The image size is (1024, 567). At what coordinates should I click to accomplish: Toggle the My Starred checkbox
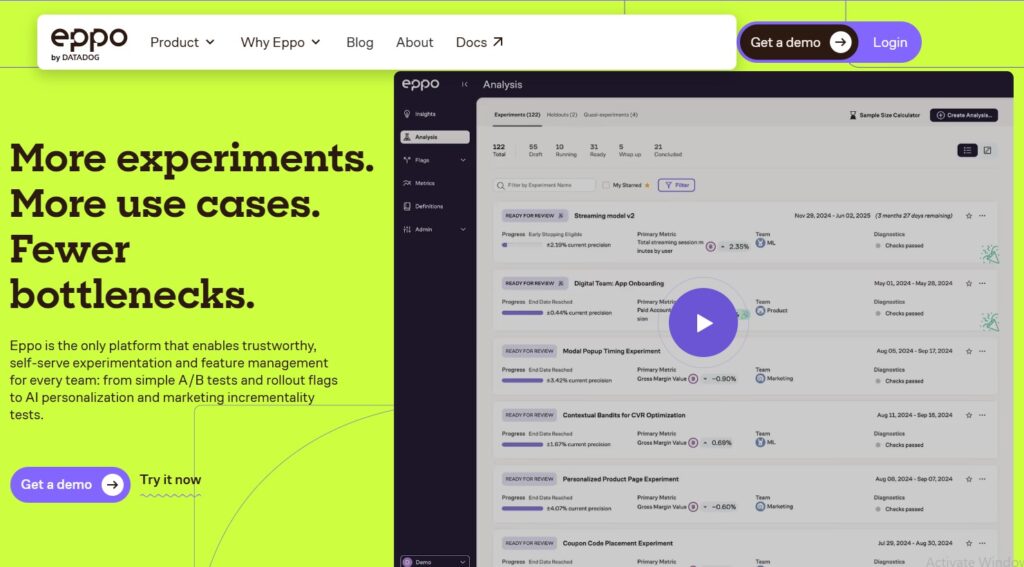tap(606, 186)
